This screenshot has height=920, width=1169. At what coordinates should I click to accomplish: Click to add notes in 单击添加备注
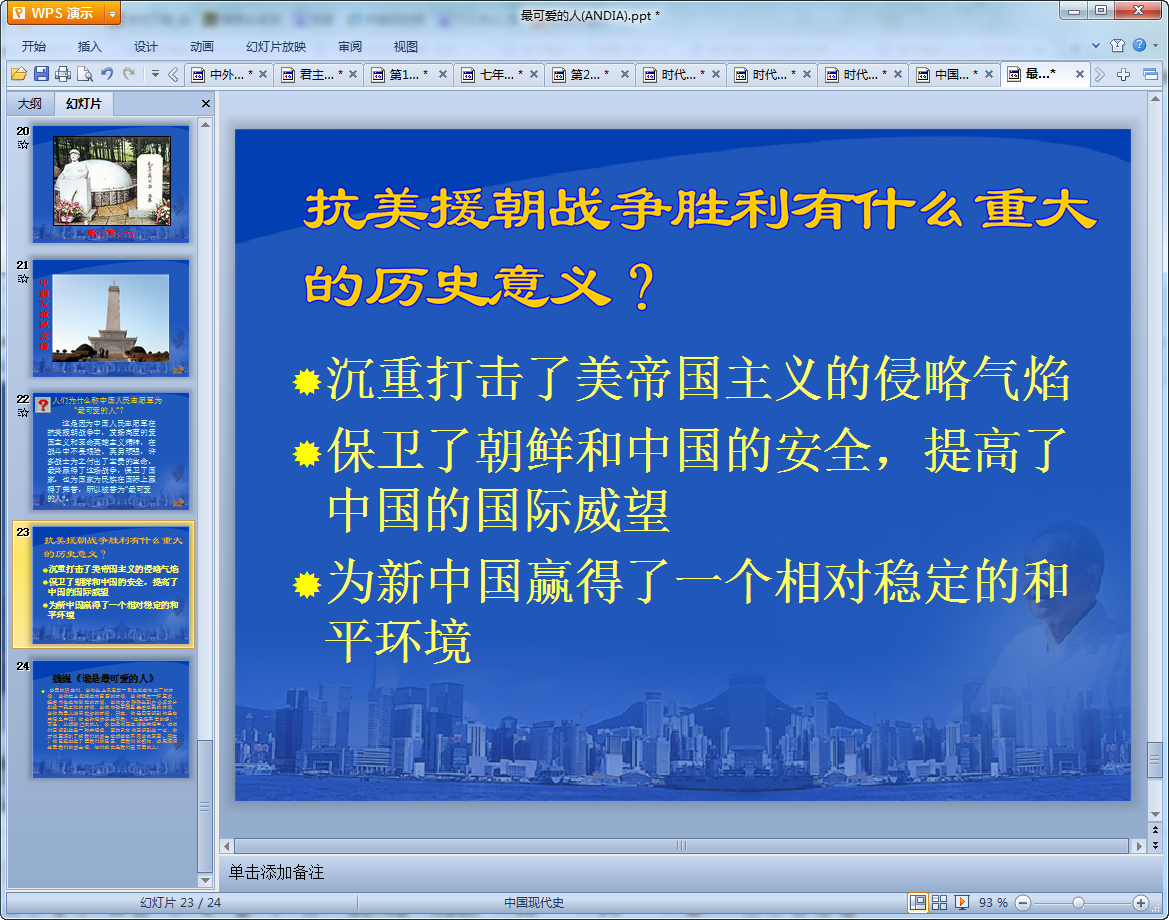click(276, 872)
